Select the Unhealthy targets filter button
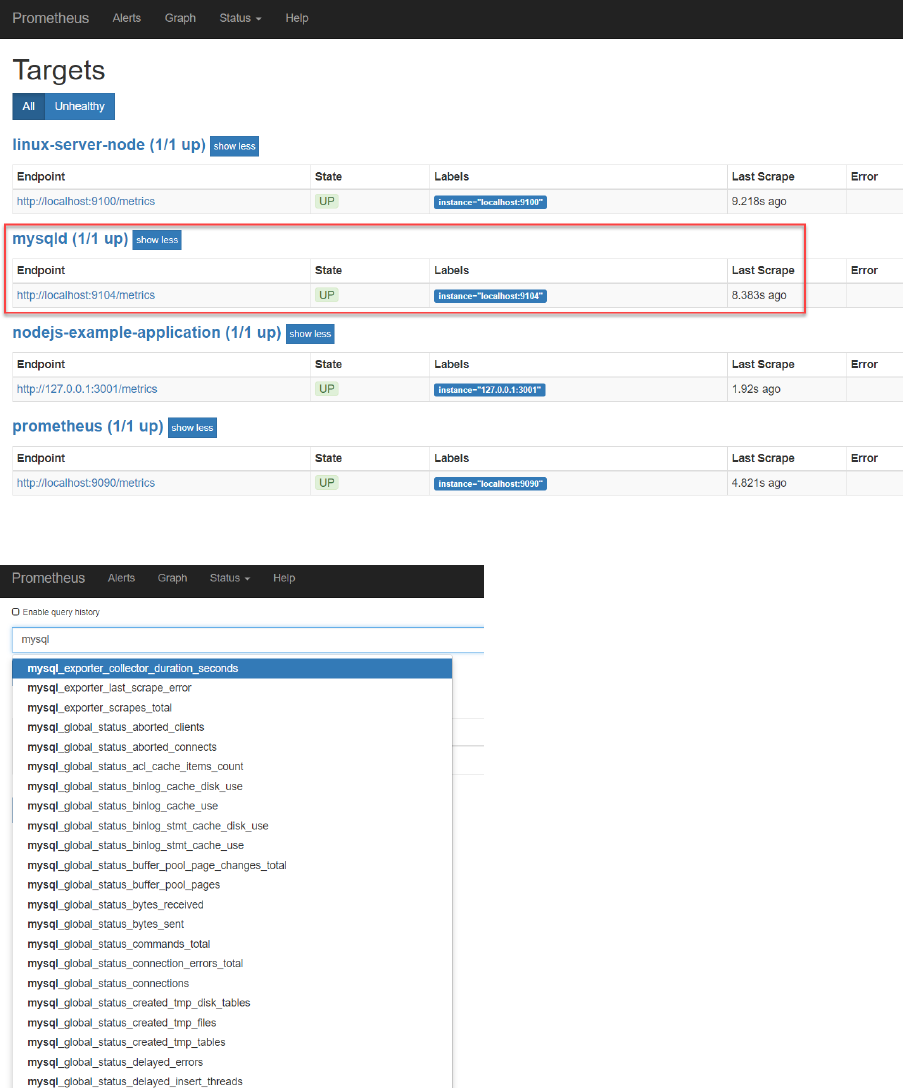The image size is (903, 1088). tap(80, 106)
